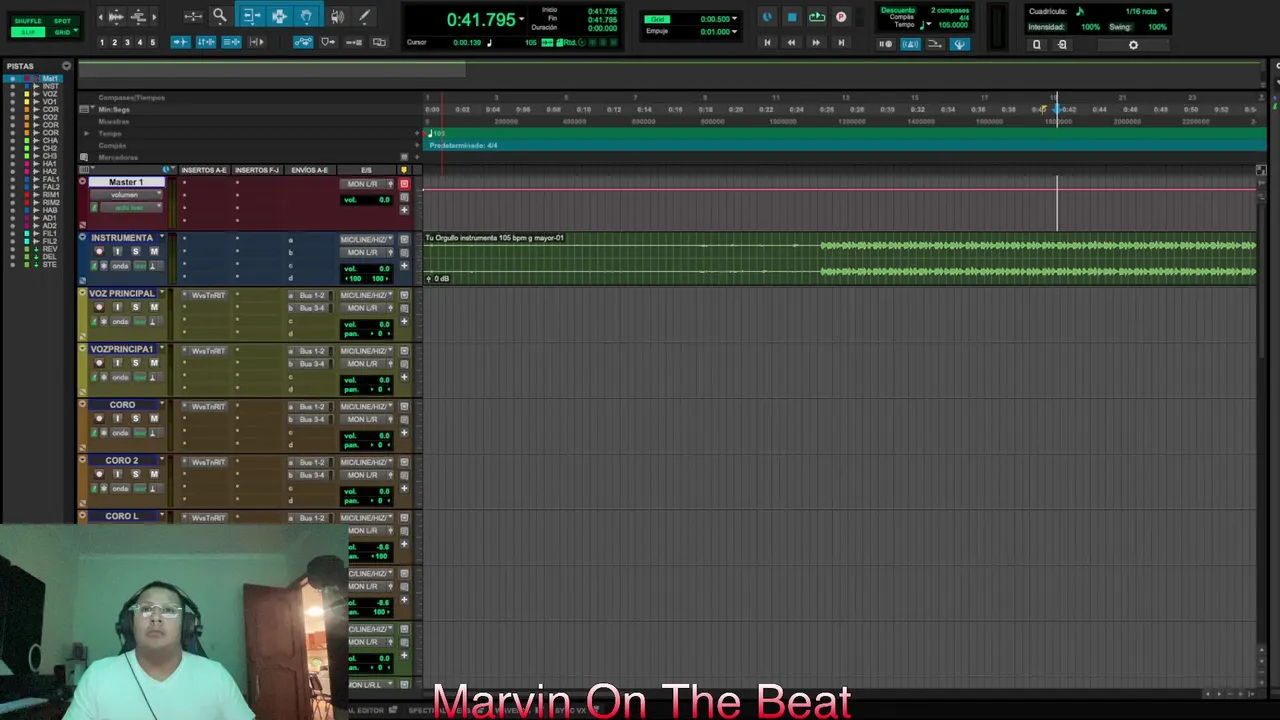
Task: Toggle automation follows edit icon
Action: [x=302, y=42]
